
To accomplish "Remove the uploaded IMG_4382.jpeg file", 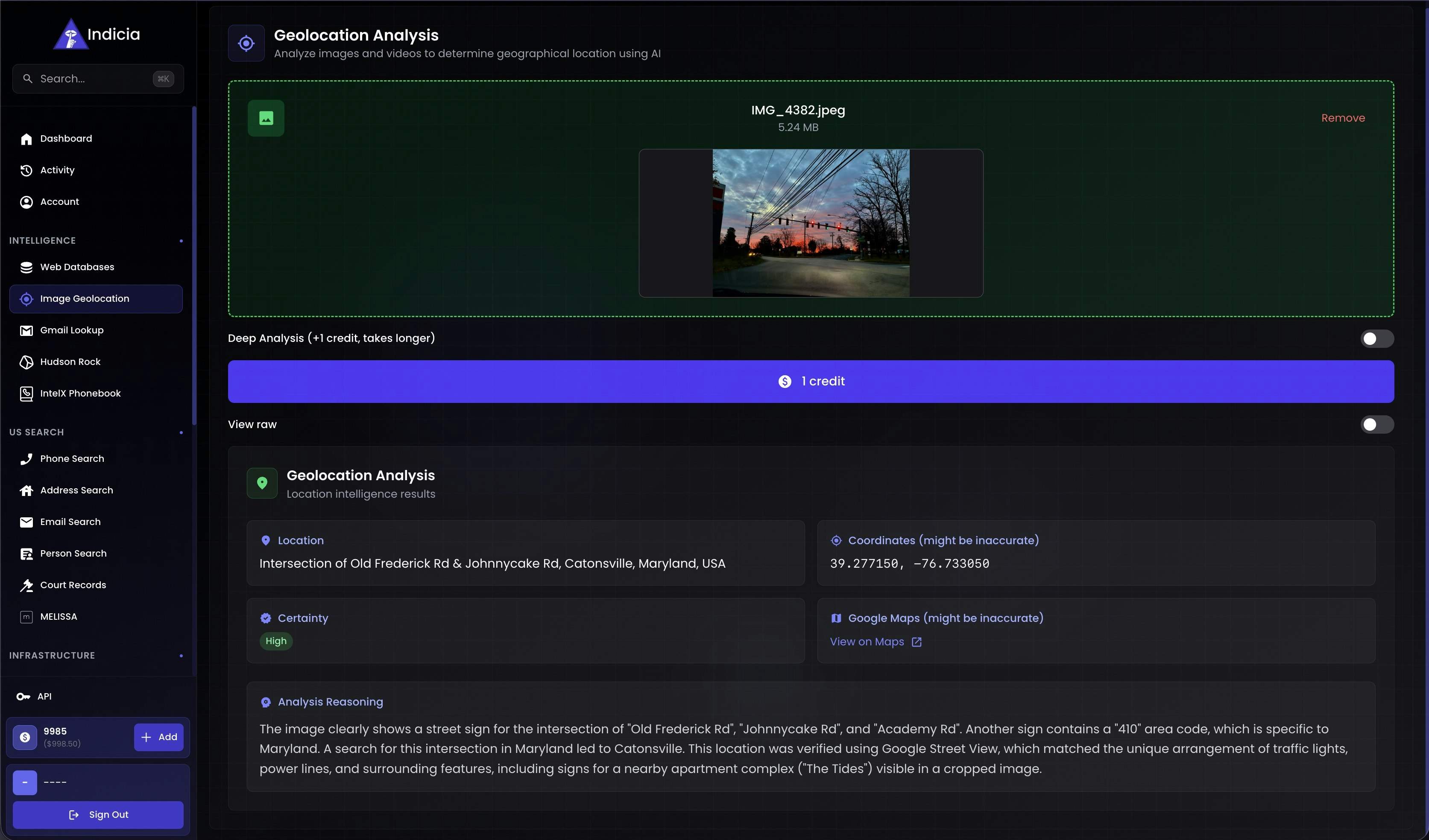I will click(x=1343, y=118).
